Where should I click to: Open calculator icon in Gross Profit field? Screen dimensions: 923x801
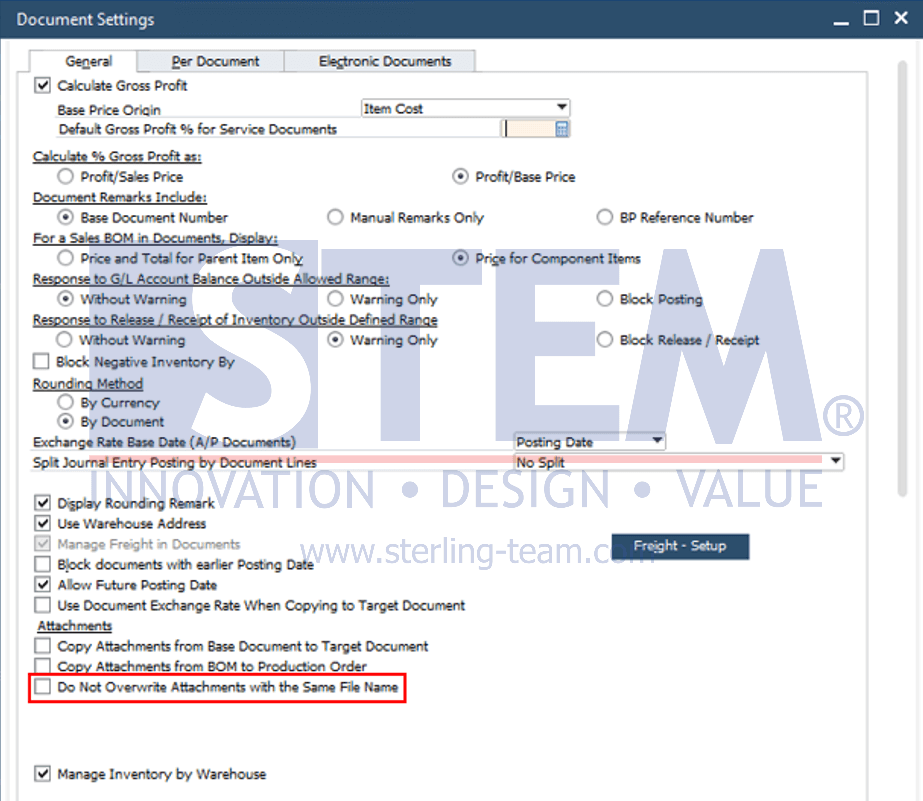562,129
